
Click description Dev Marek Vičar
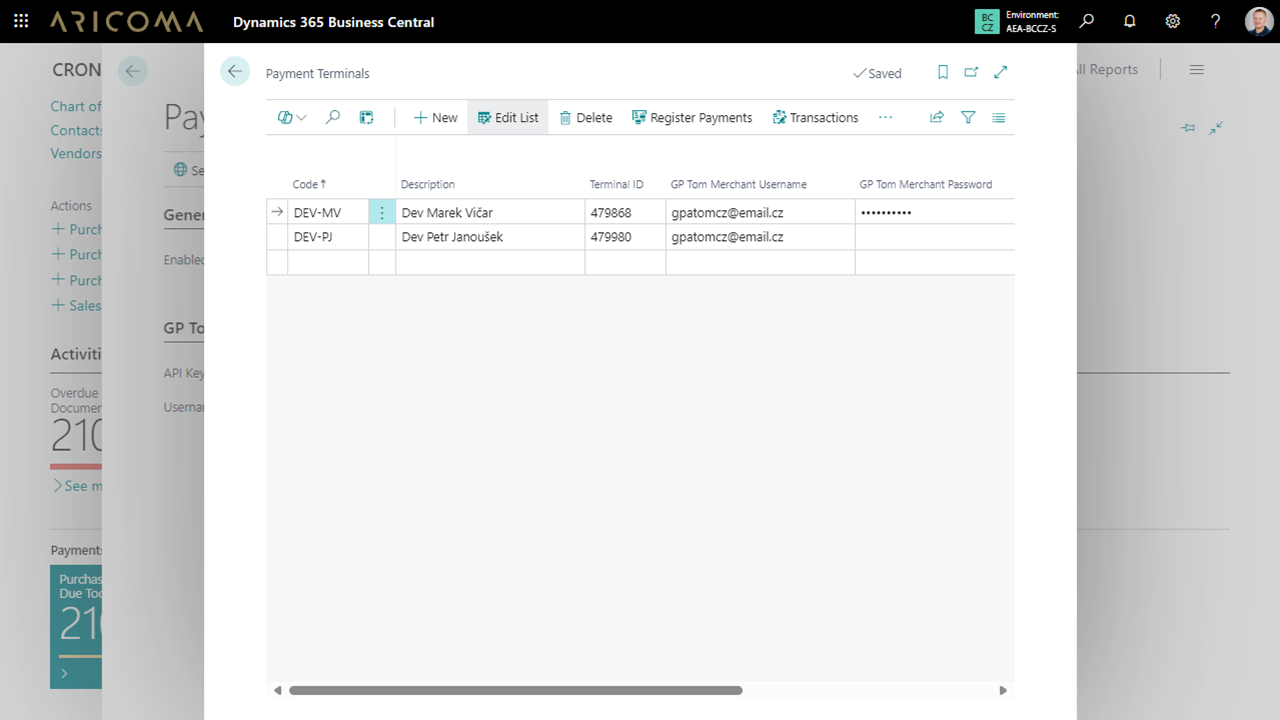(490, 212)
